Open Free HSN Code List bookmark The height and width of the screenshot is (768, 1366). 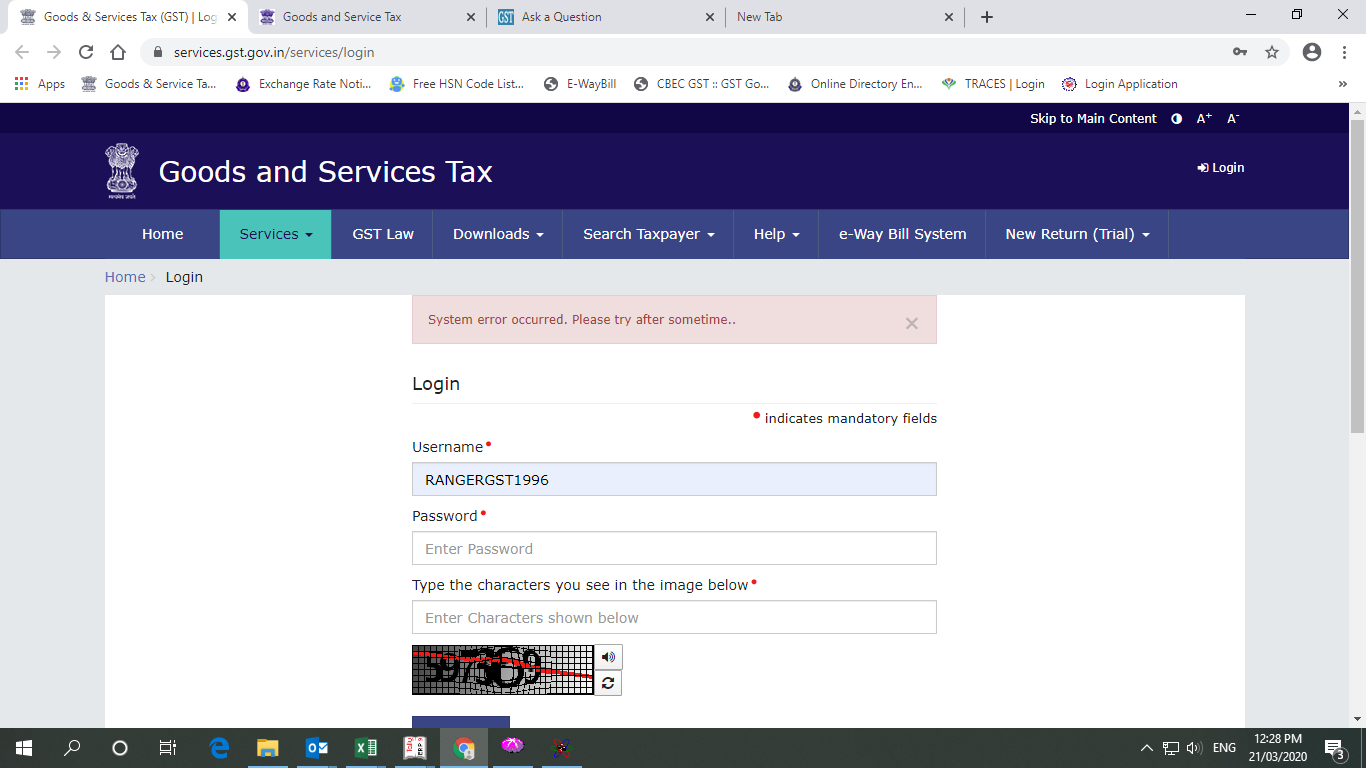click(457, 84)
